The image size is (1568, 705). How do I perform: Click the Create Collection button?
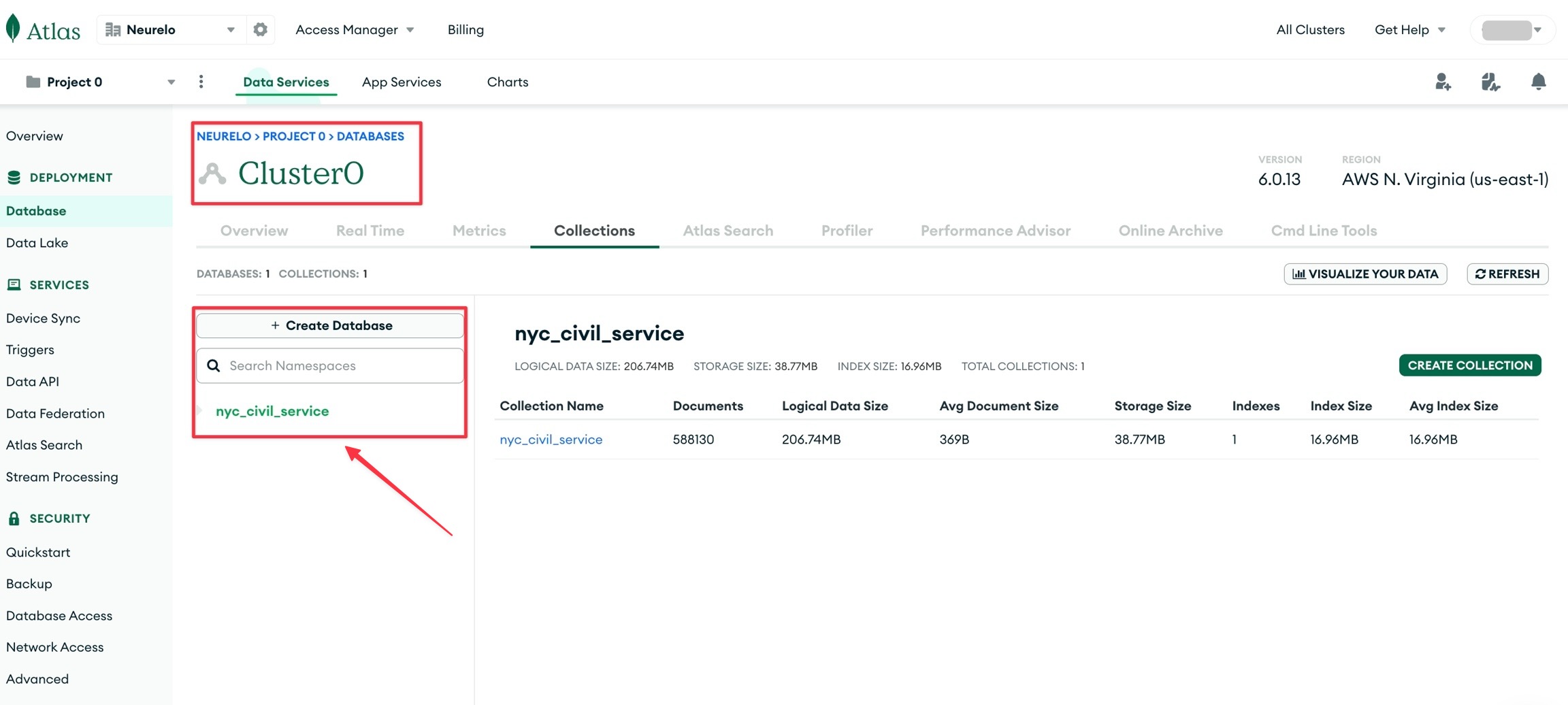coord(1469,365)
